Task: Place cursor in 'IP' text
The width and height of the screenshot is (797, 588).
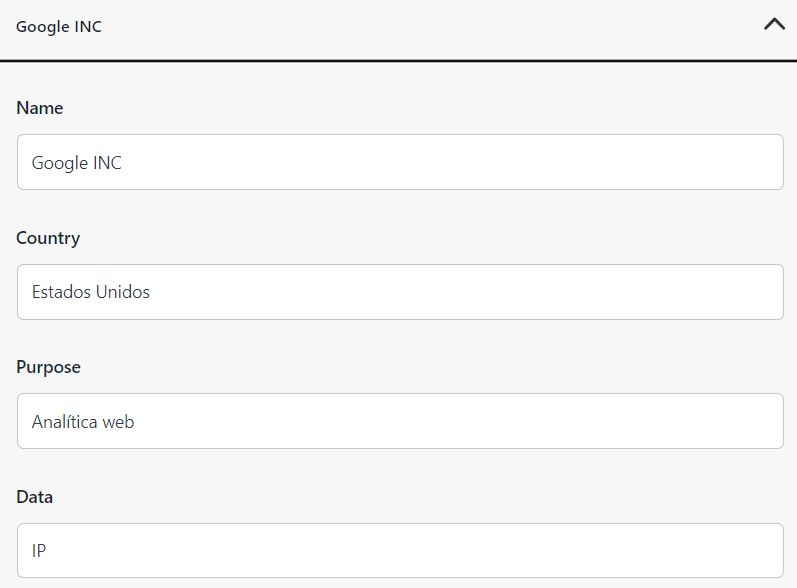Action: click(39, 550)
